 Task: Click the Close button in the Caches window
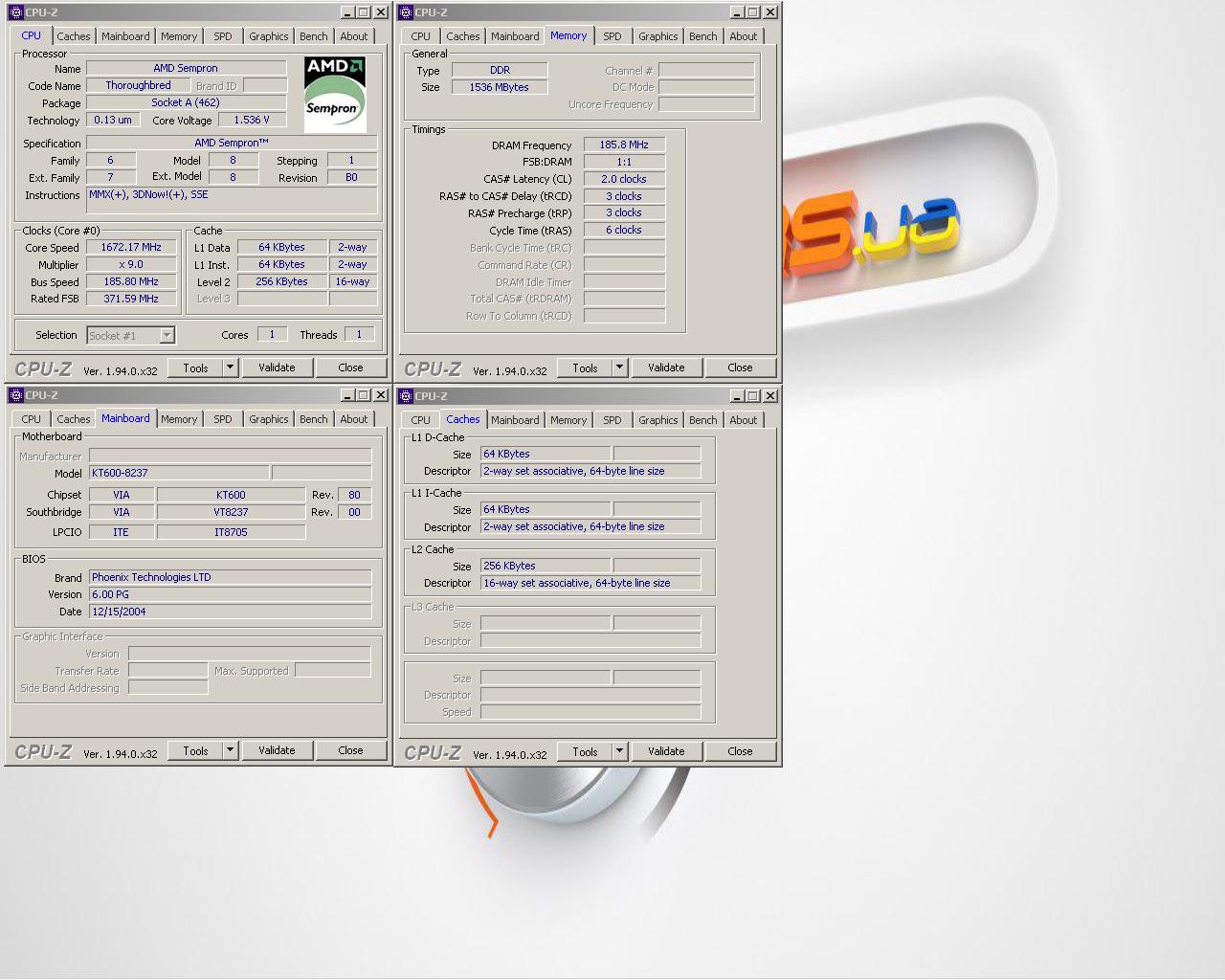click(740, 751)
